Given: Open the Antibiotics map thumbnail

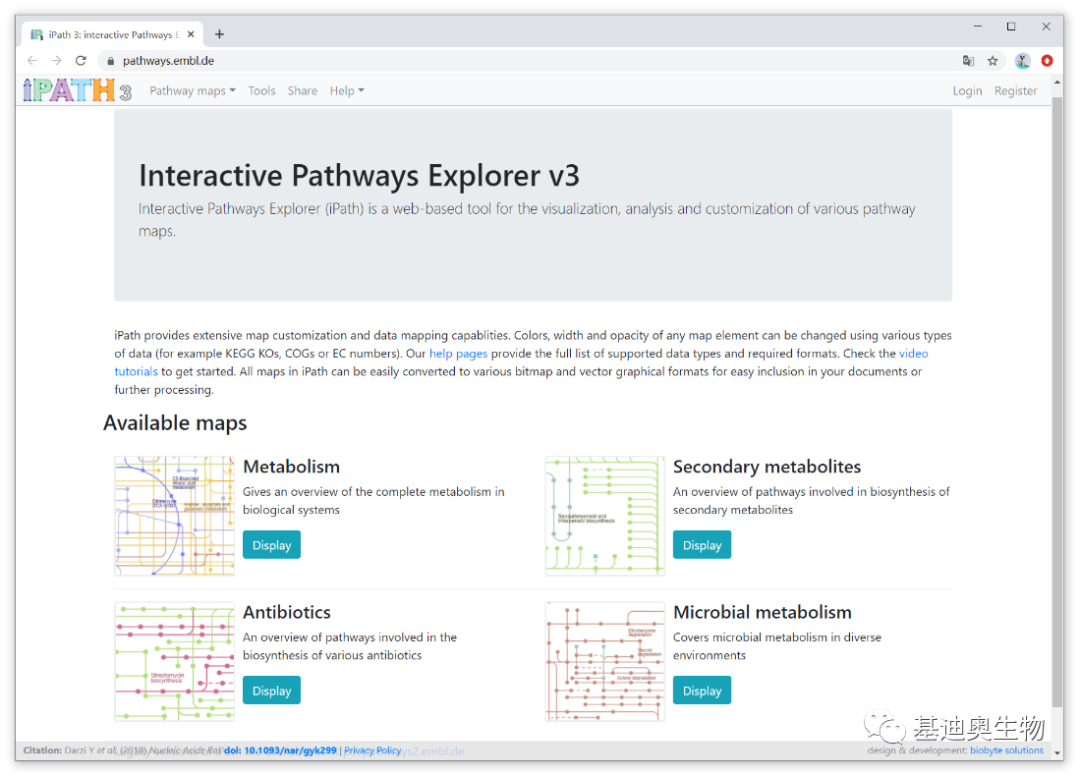Looking at the screenshot, I should [x=175, y=661].
